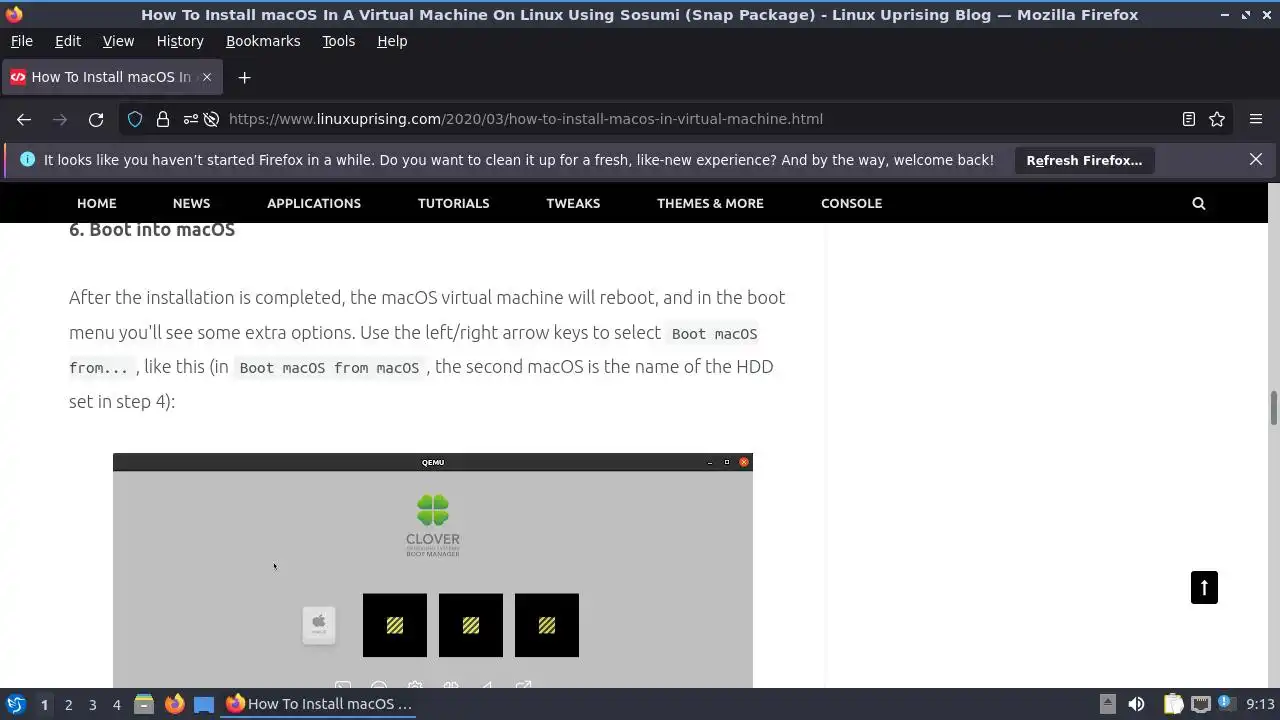This screenshot has height=720, width=1280.
Task: Open the Lubuntu start menu icon
Action: [x=16, y=704]
